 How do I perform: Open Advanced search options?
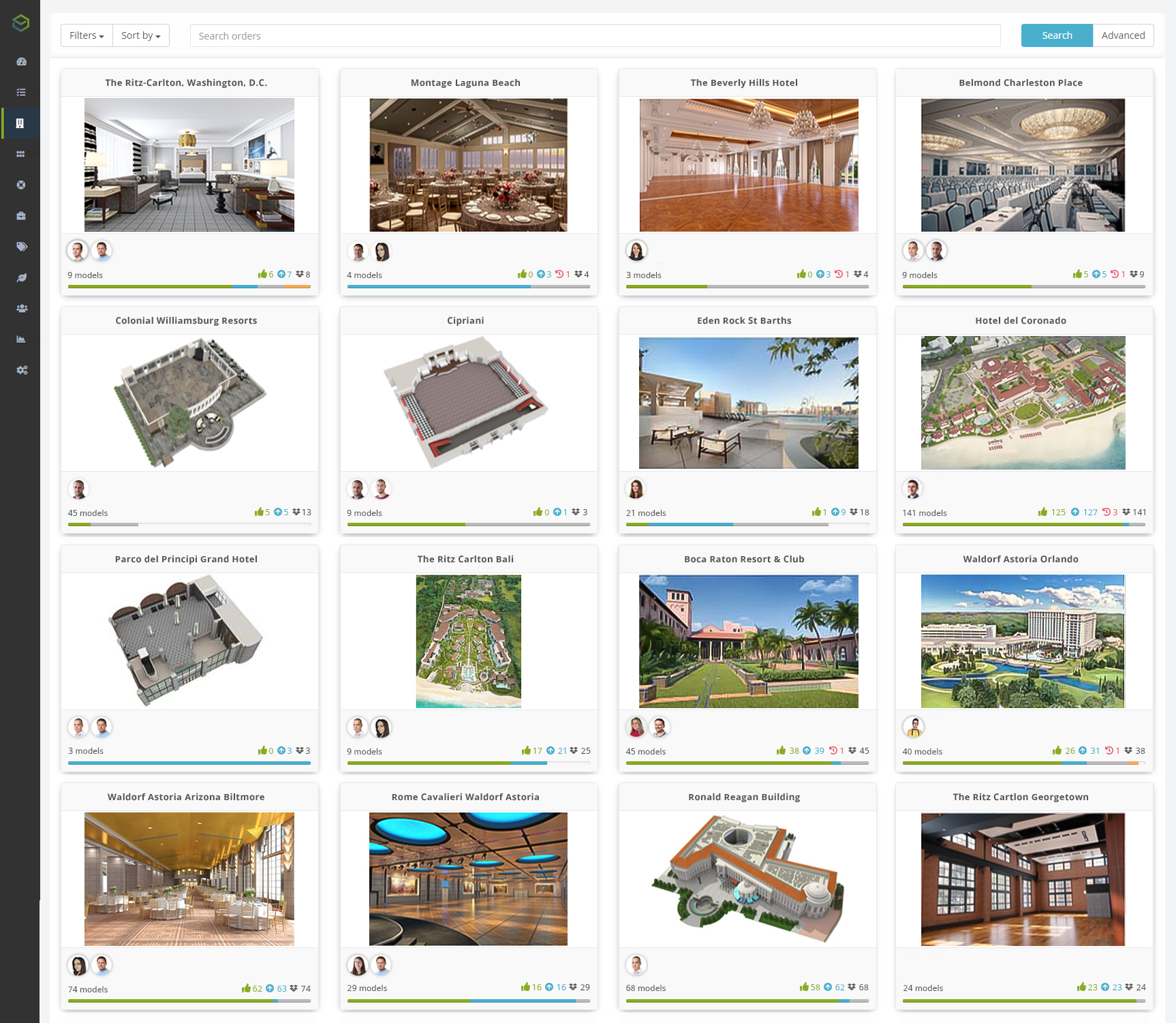tap(1123, 35)
